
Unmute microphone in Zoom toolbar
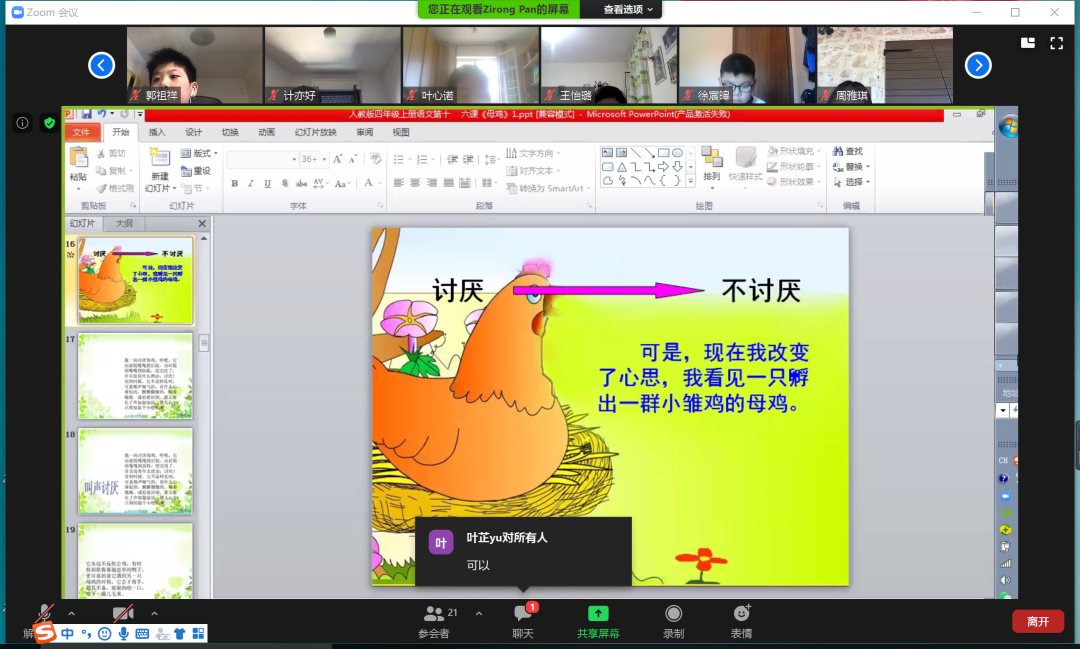coord(44,612)
